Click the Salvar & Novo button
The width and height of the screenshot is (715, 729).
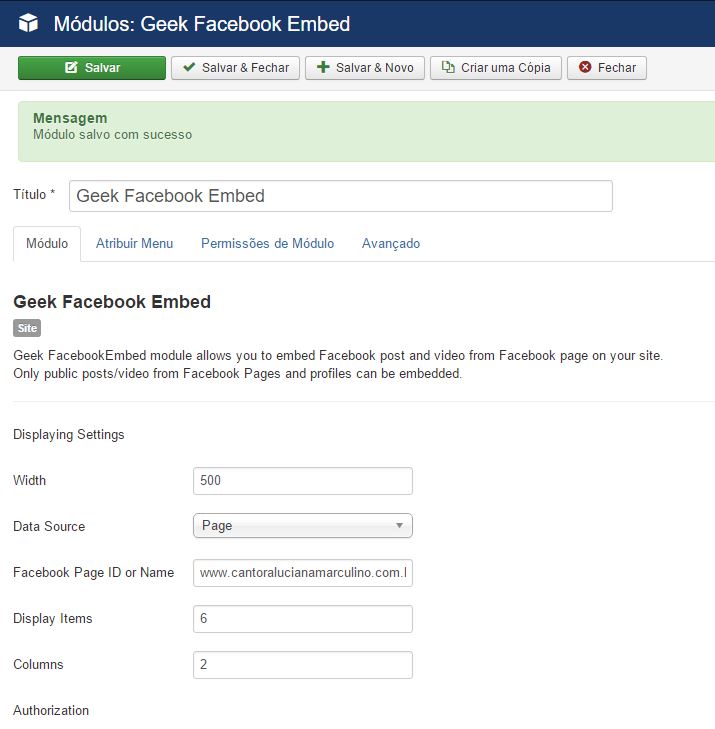(x=364, y=68)
